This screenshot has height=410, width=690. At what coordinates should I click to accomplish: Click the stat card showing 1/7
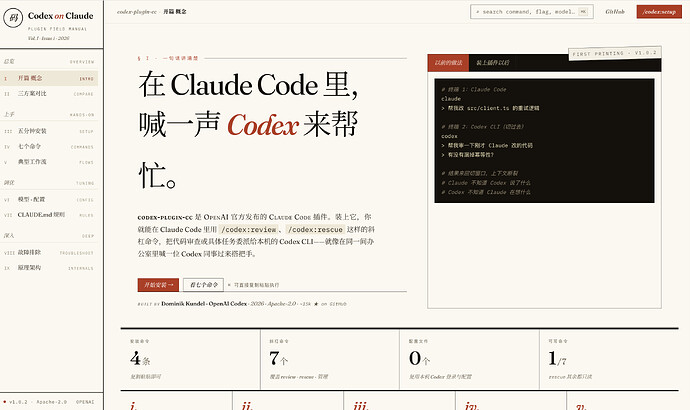[x=609, y=359]
